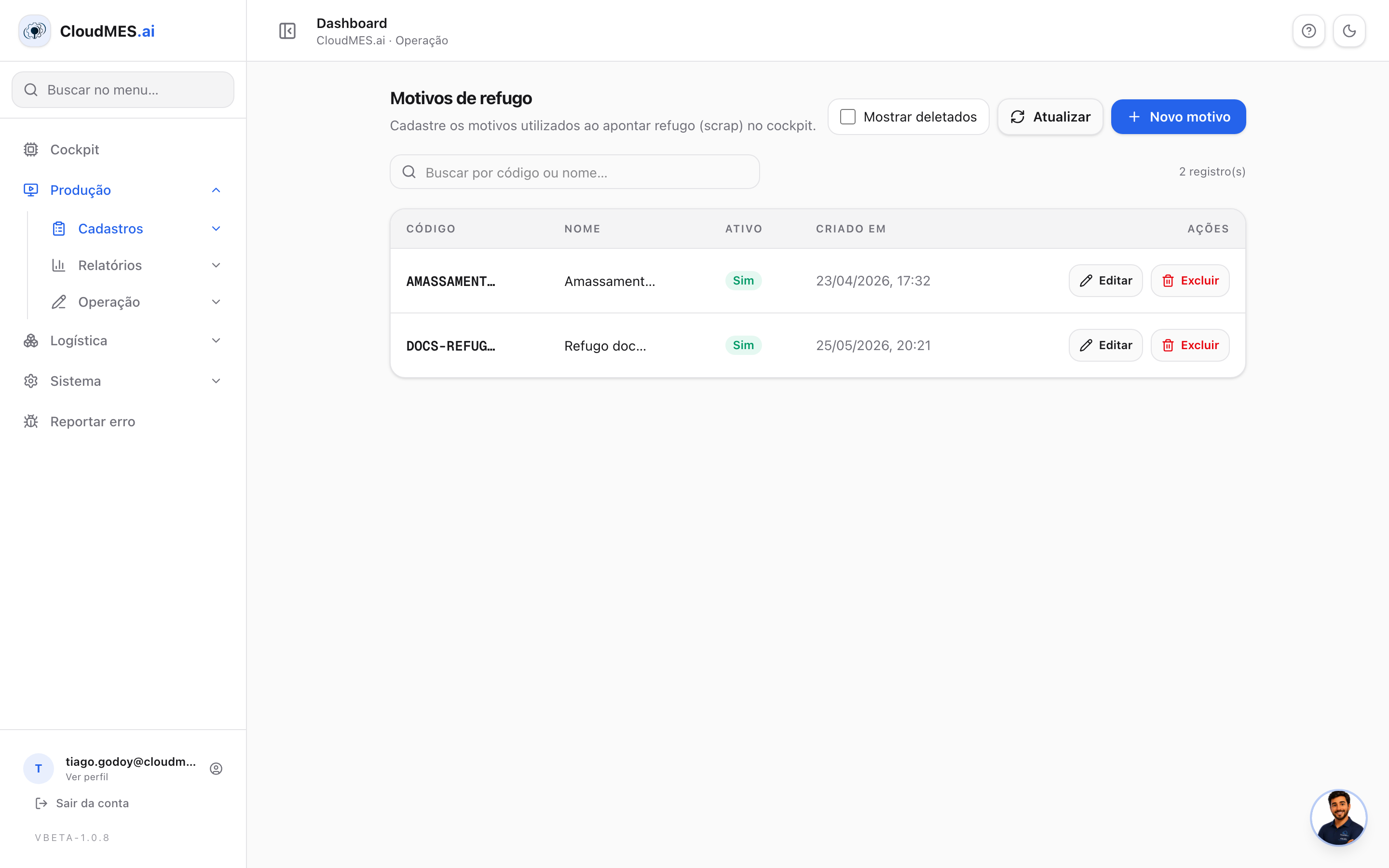The width and height of the screenshot is (1389, 868).
Task: Create a new reason with Novo motivo
Action: 1178,117
